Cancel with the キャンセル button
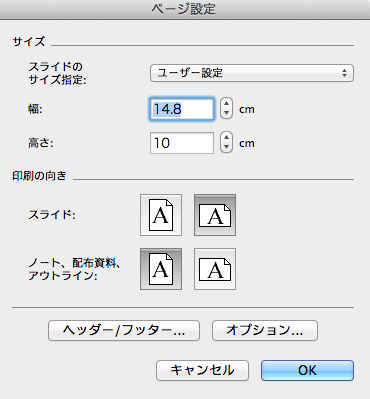The height and width of the screenshot is (399, 370). [x=202, y=370]
